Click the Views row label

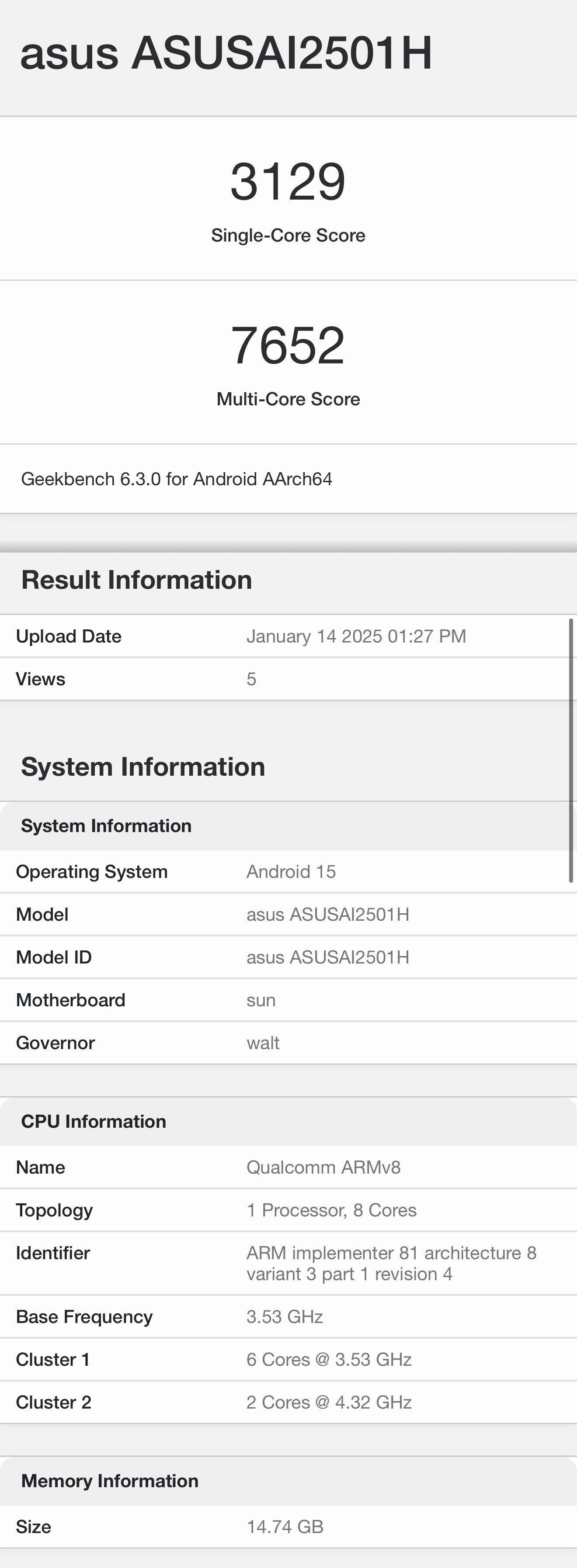(x=40, y=679)
